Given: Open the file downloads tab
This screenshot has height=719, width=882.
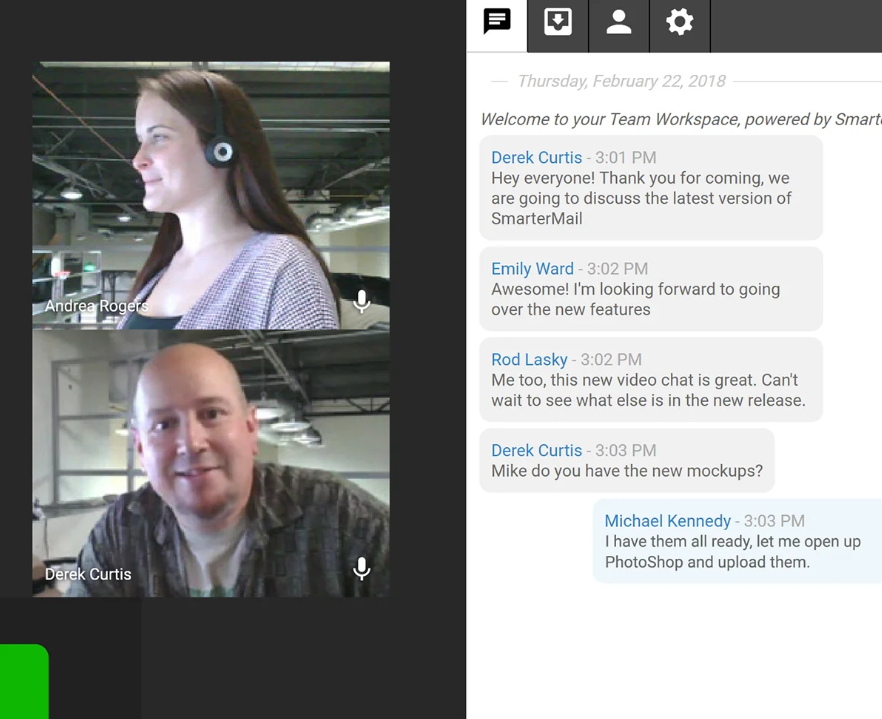Looking at the screenshot, I should click(558, 23).
